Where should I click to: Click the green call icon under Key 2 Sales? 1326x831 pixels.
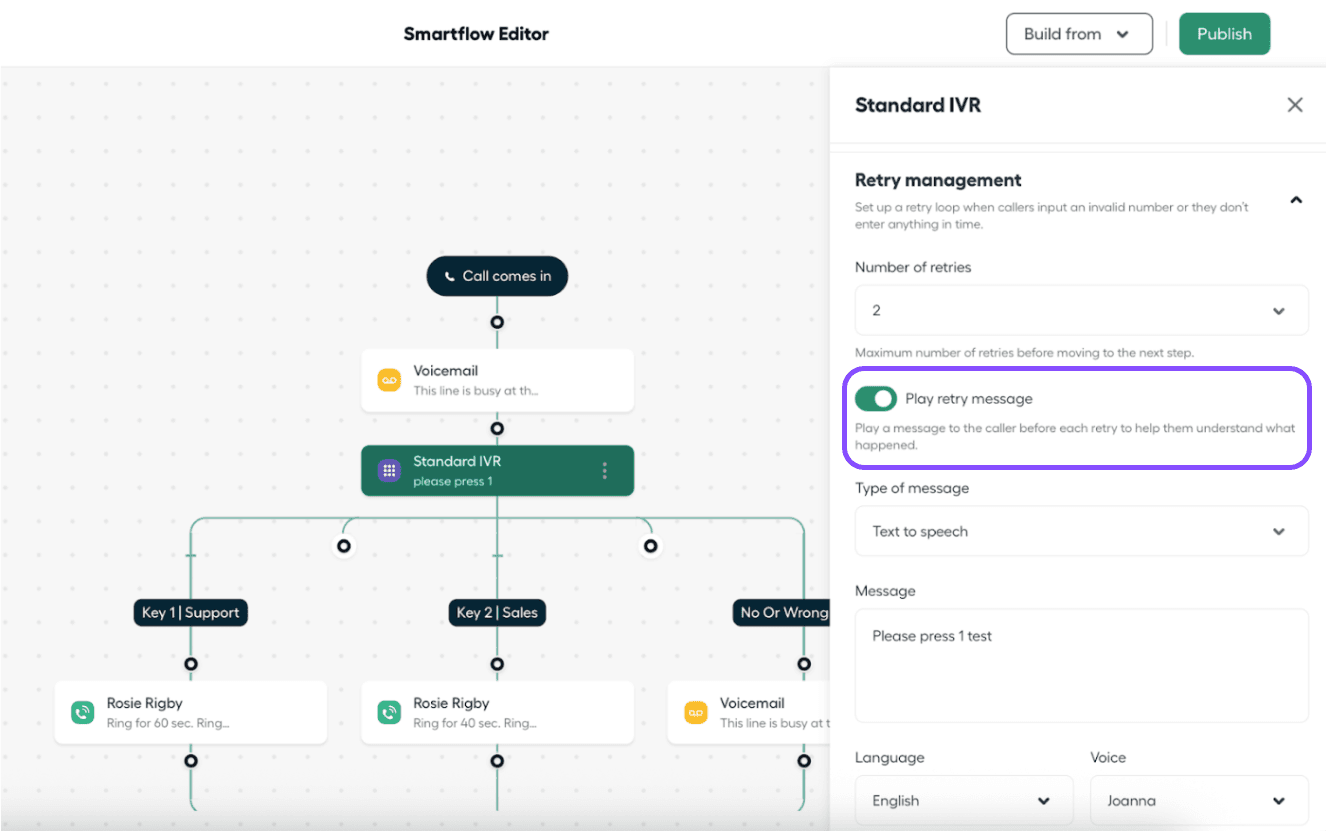click(x=388, y=712)
